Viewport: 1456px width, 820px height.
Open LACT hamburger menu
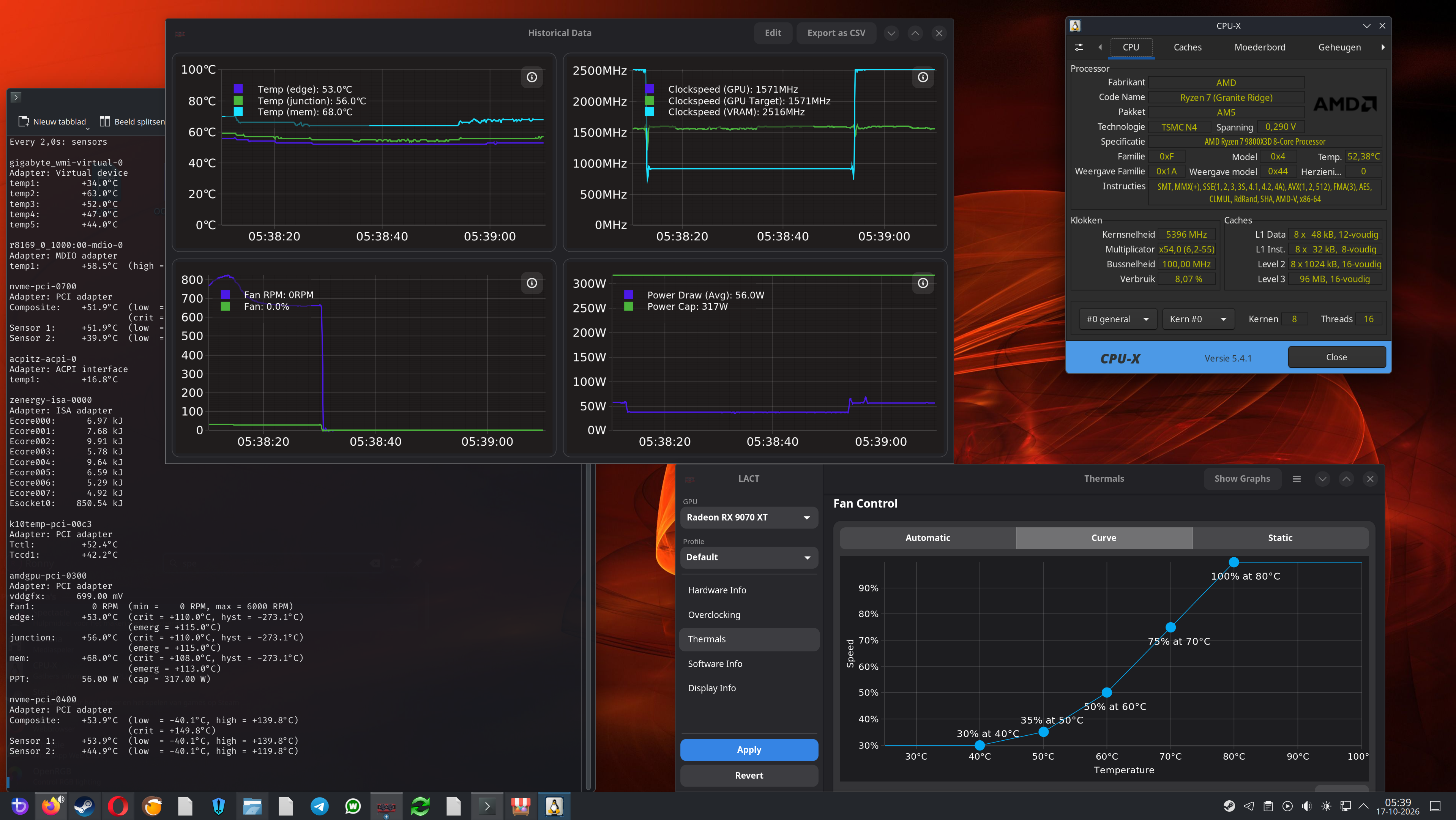pyautogui.click(x=1297, y=479)
